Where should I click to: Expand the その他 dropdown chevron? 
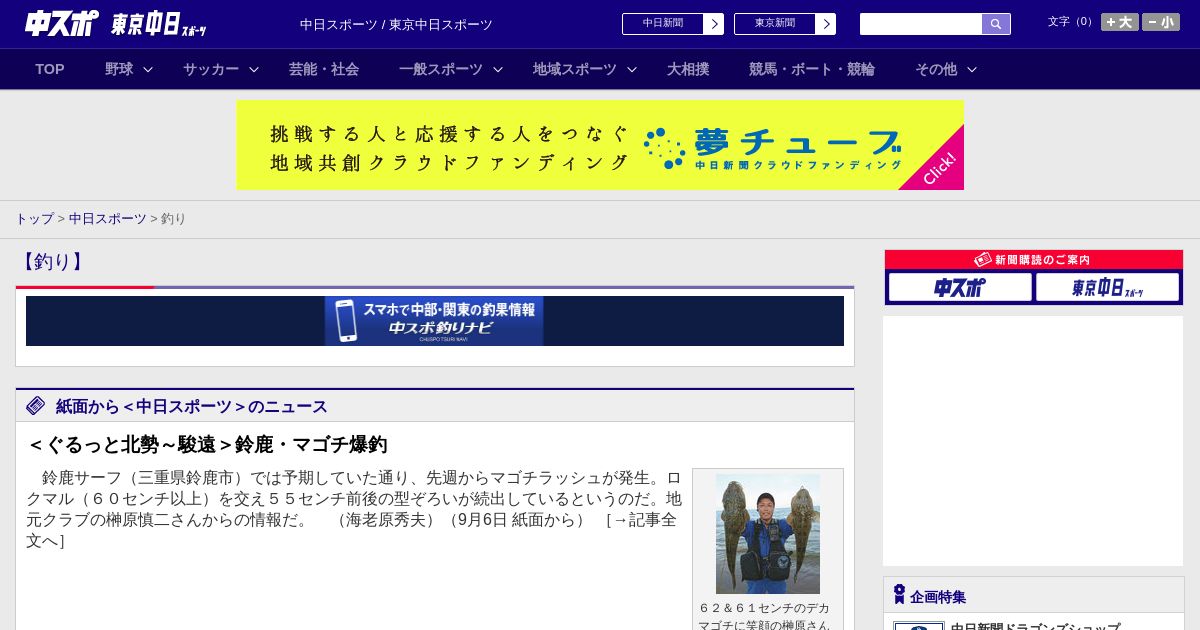coord(972,69)
